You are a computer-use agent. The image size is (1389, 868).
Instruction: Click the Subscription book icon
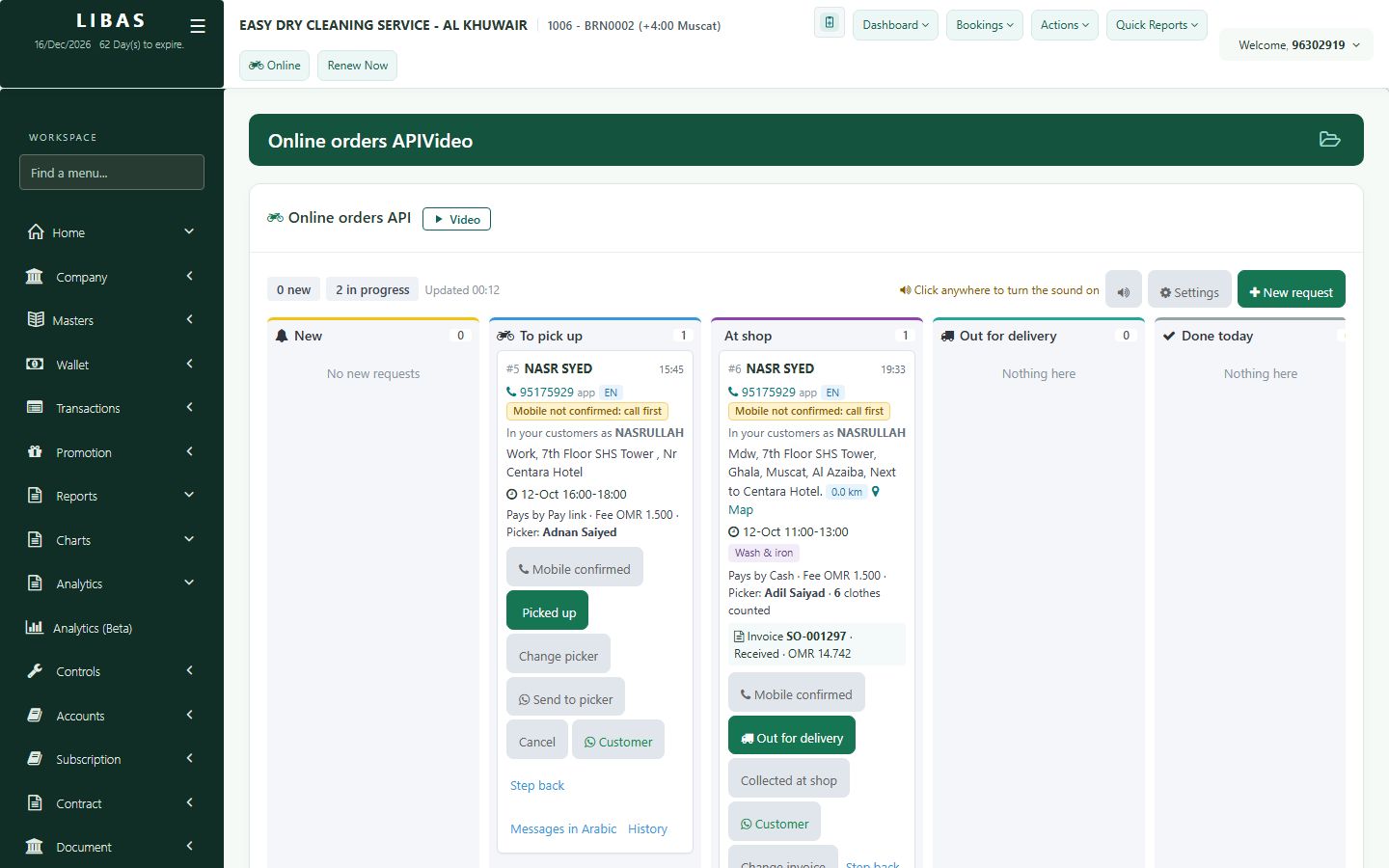pyautogui.click(x=35, y=758)
